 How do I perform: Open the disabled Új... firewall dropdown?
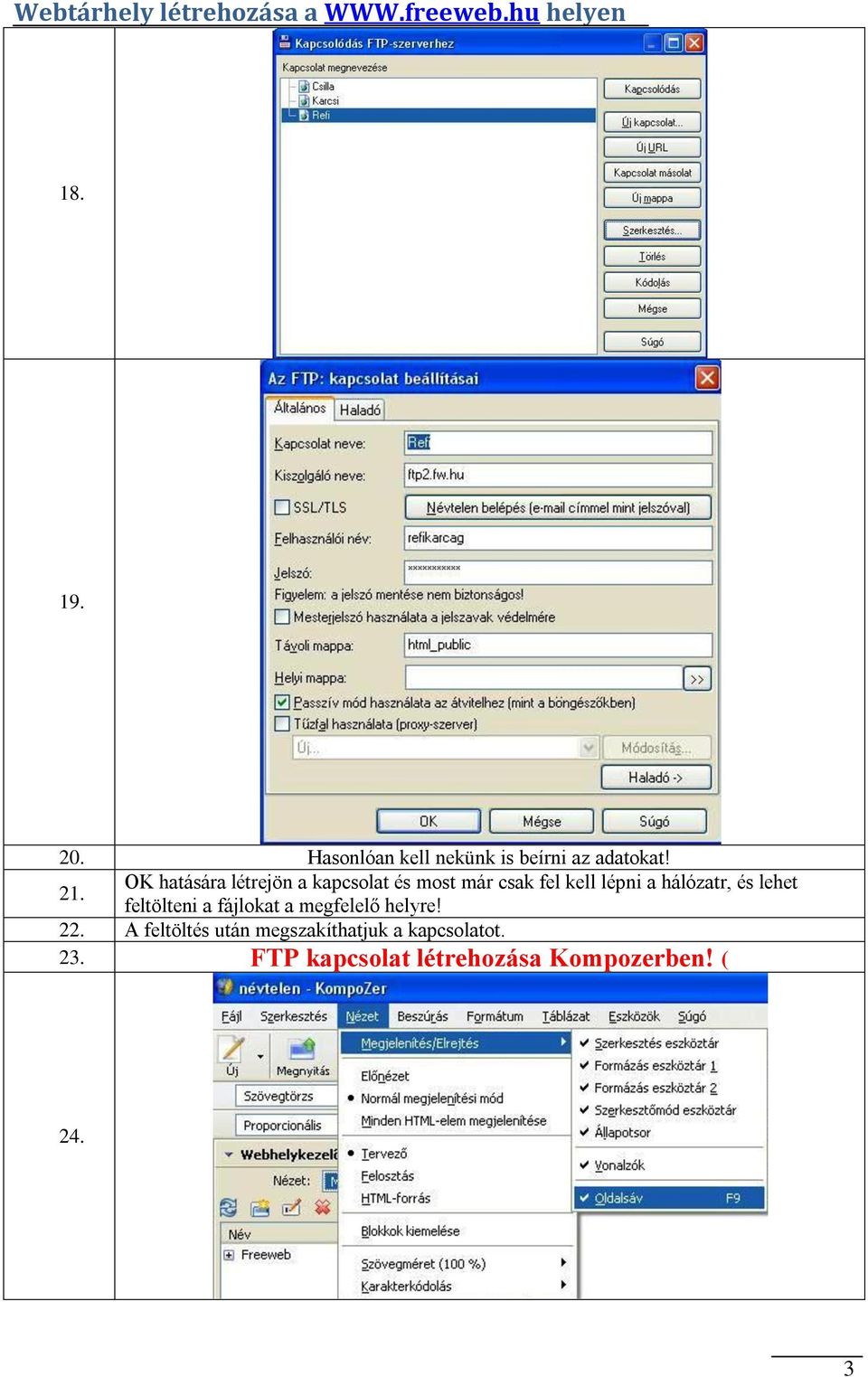click(446, 748)
